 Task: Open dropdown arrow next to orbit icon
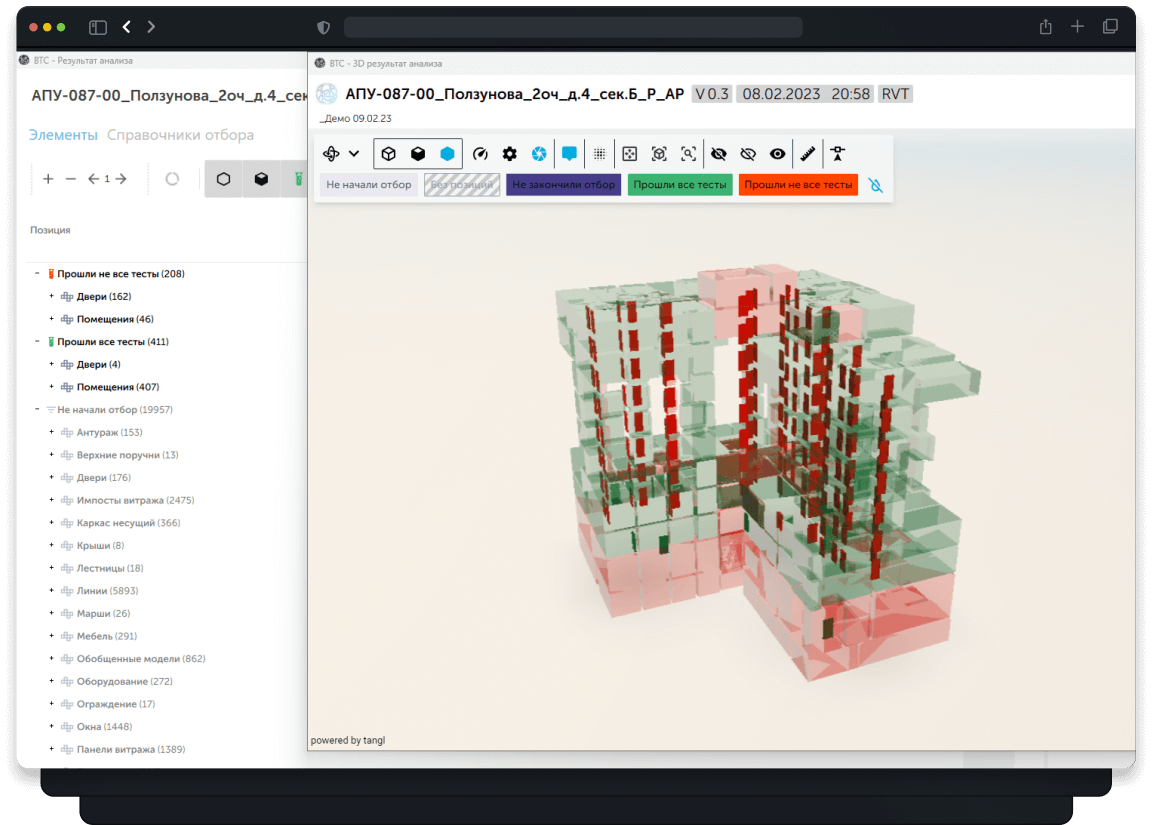pos(354,154)
